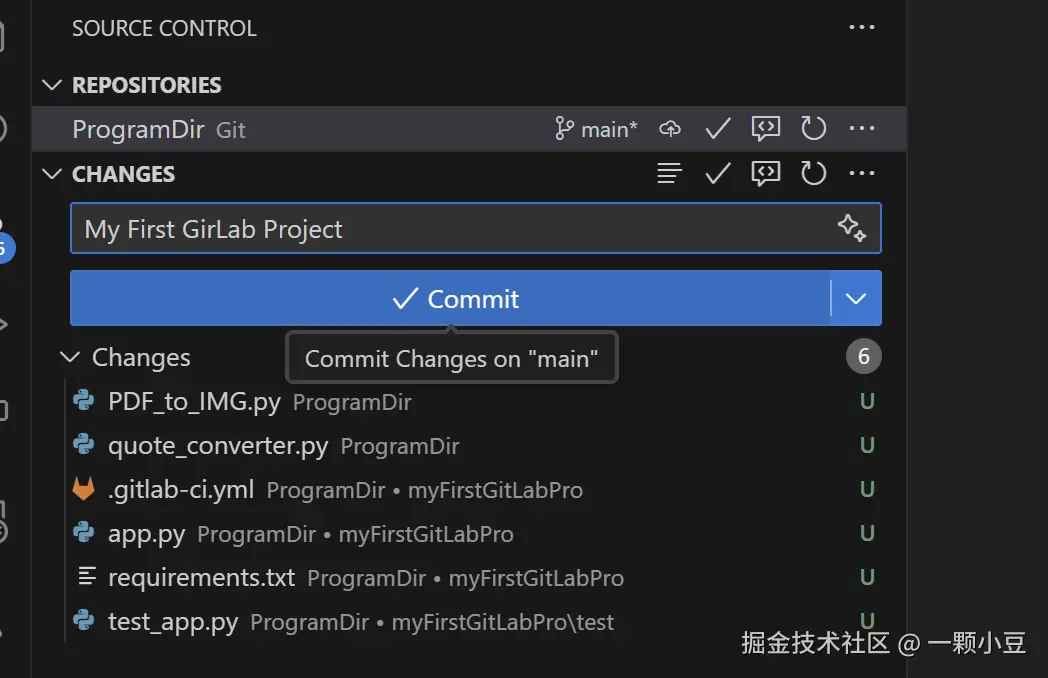The image size is (1048, 678).
Task: Open the view as tree/list icon in Changes header
Action: pyautogui.click(x=670, y=174)
